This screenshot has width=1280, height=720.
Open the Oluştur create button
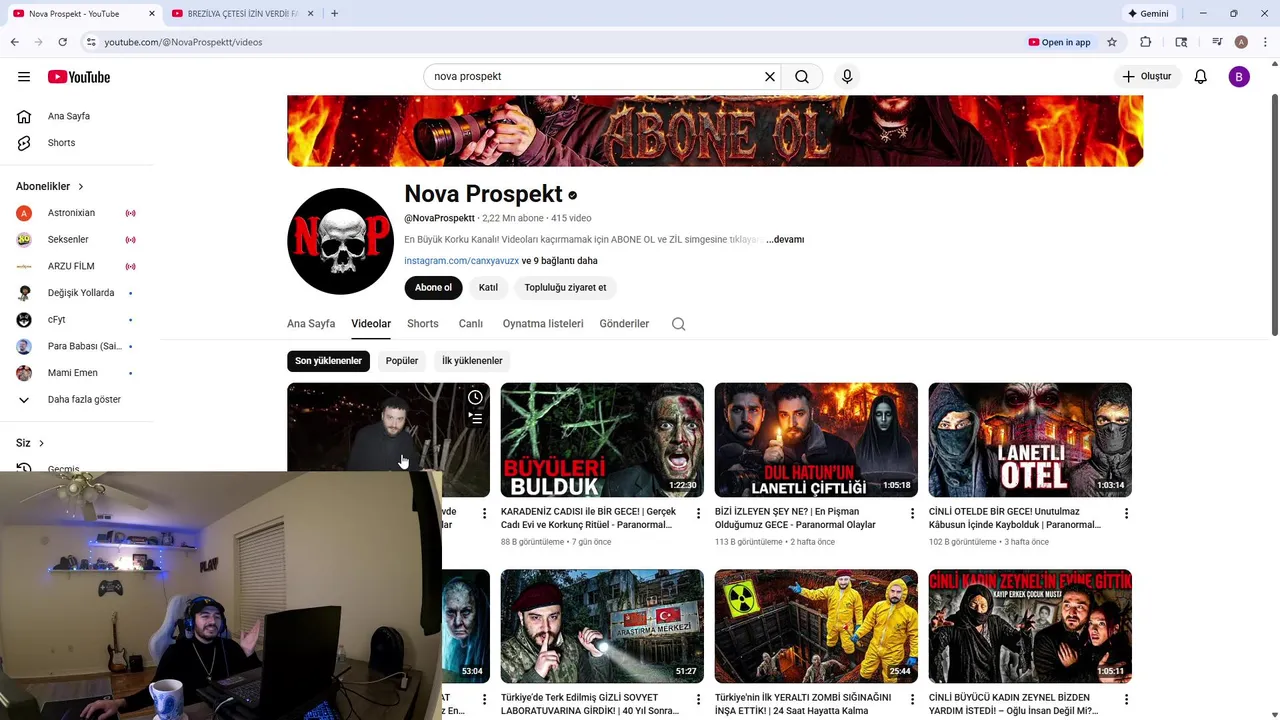pyautogui.click(x=1147, y=76)
